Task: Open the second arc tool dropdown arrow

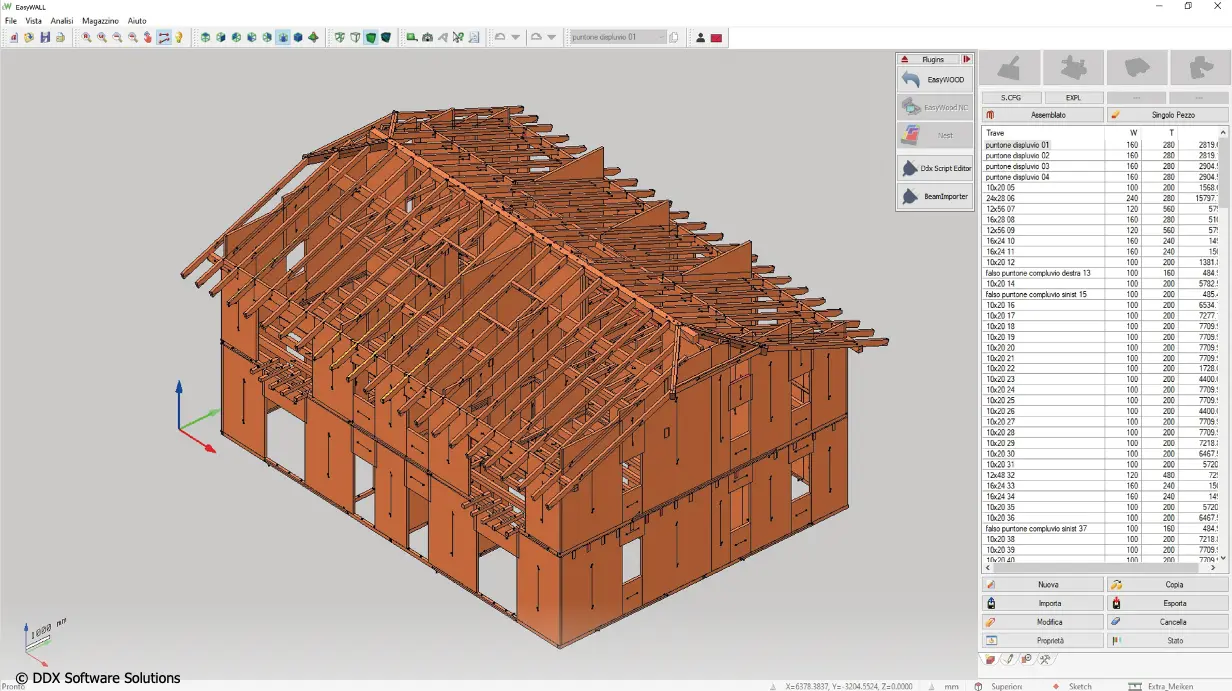Action: click(x=552, y=37)
